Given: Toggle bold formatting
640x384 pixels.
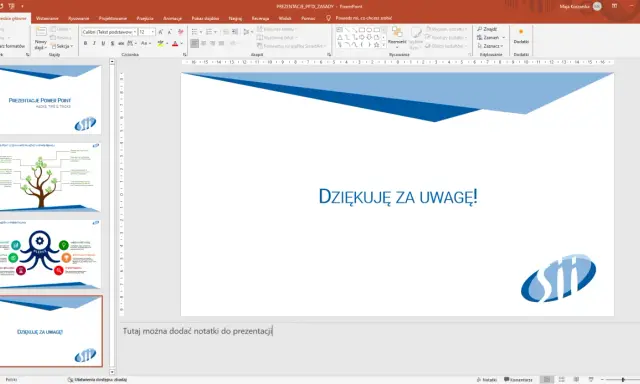Looking at the screenshot, I should pos(85,43).
